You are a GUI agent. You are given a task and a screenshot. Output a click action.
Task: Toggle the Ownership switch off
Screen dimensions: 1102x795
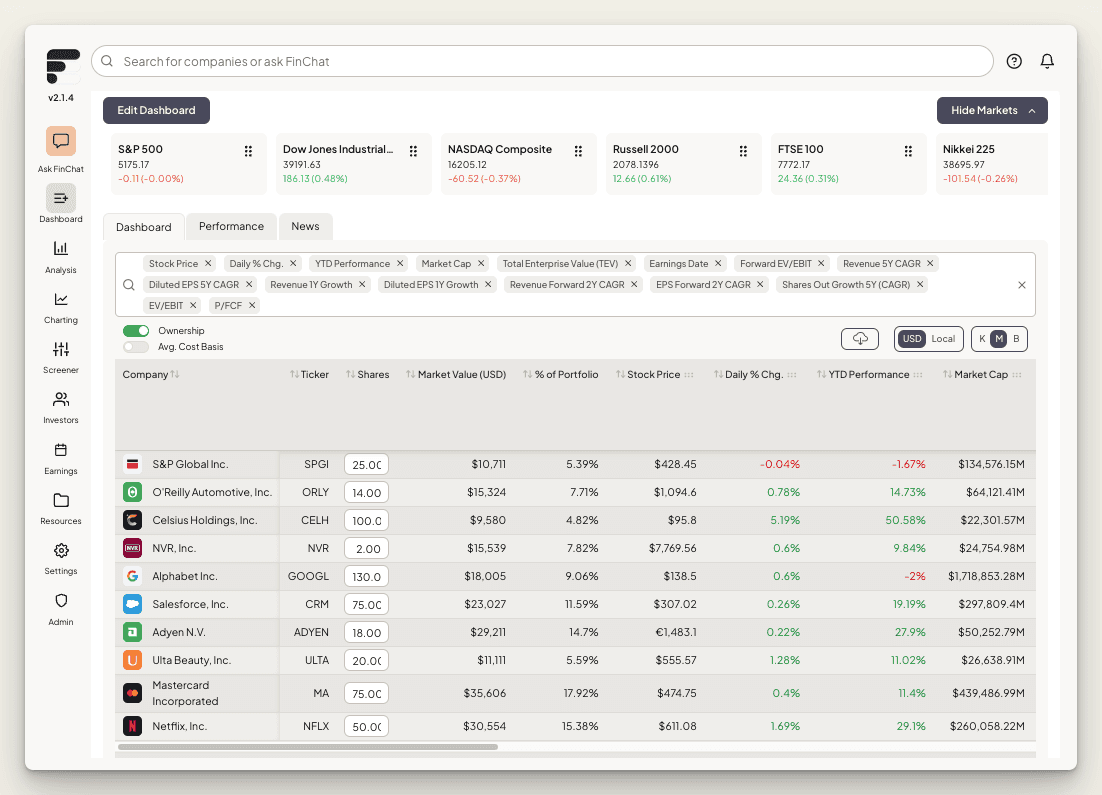136,330
